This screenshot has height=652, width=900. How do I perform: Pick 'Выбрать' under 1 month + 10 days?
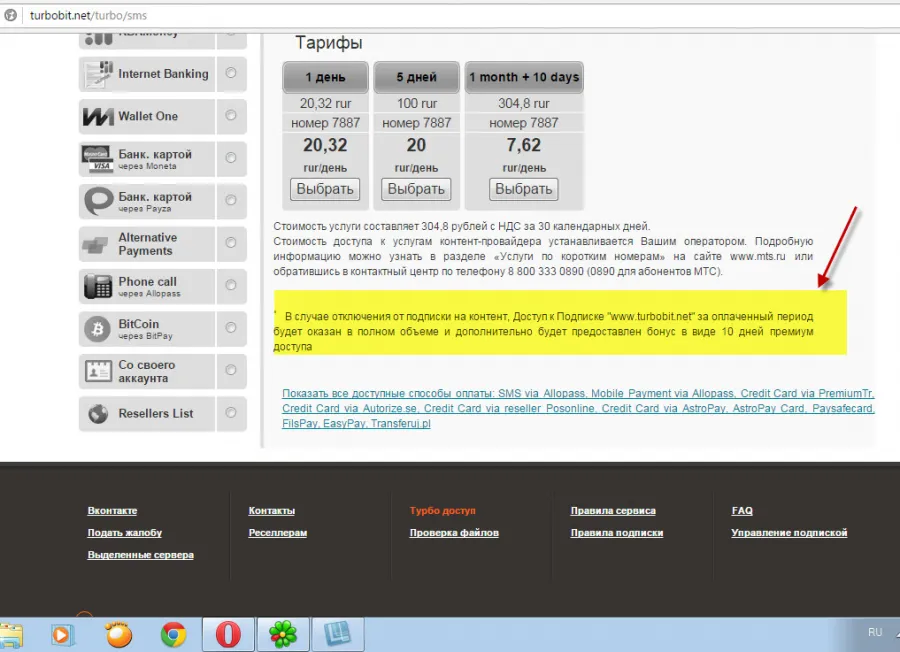[x=523, y=189]
